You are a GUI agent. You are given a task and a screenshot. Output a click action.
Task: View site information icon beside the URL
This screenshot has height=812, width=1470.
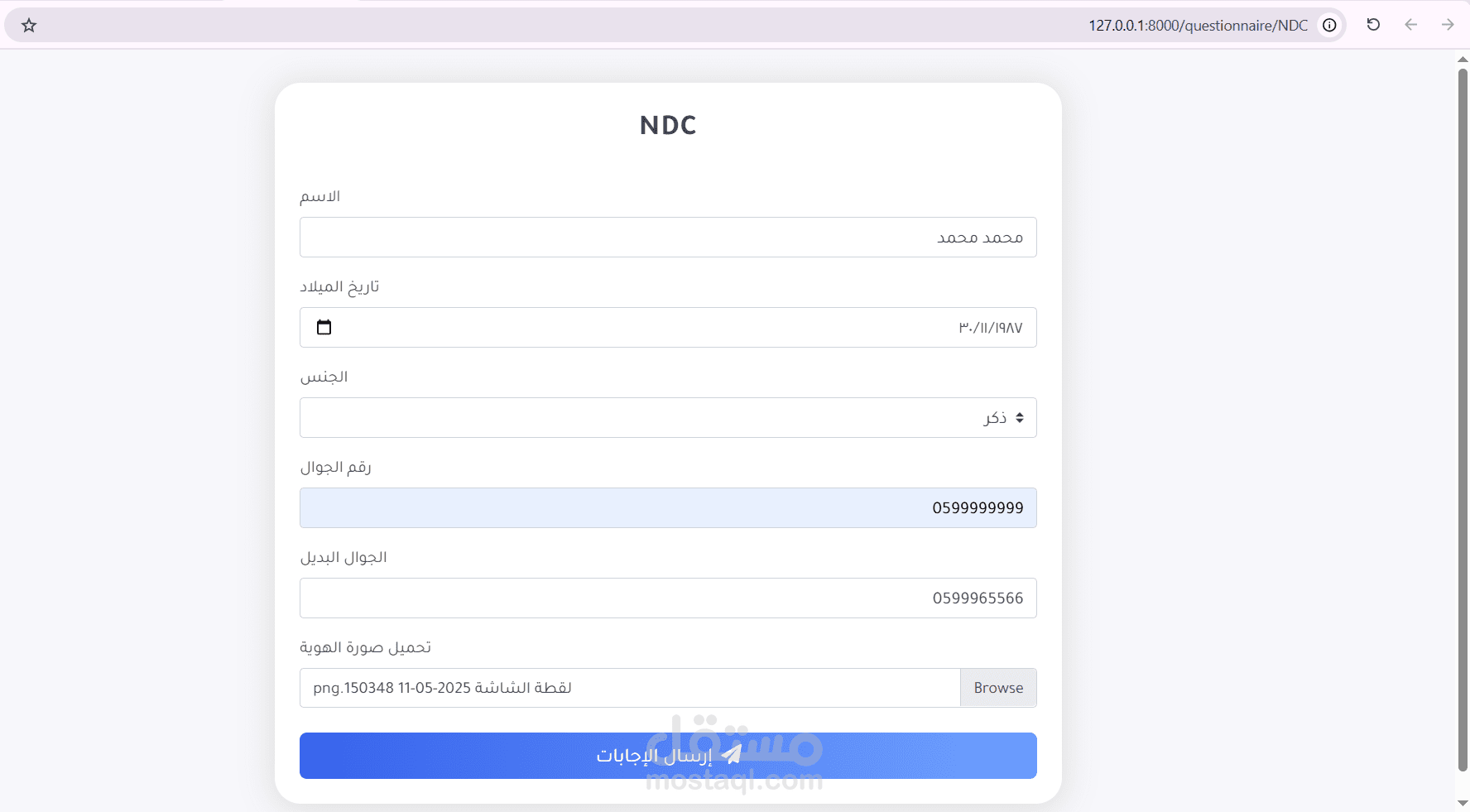[1329, 25]
